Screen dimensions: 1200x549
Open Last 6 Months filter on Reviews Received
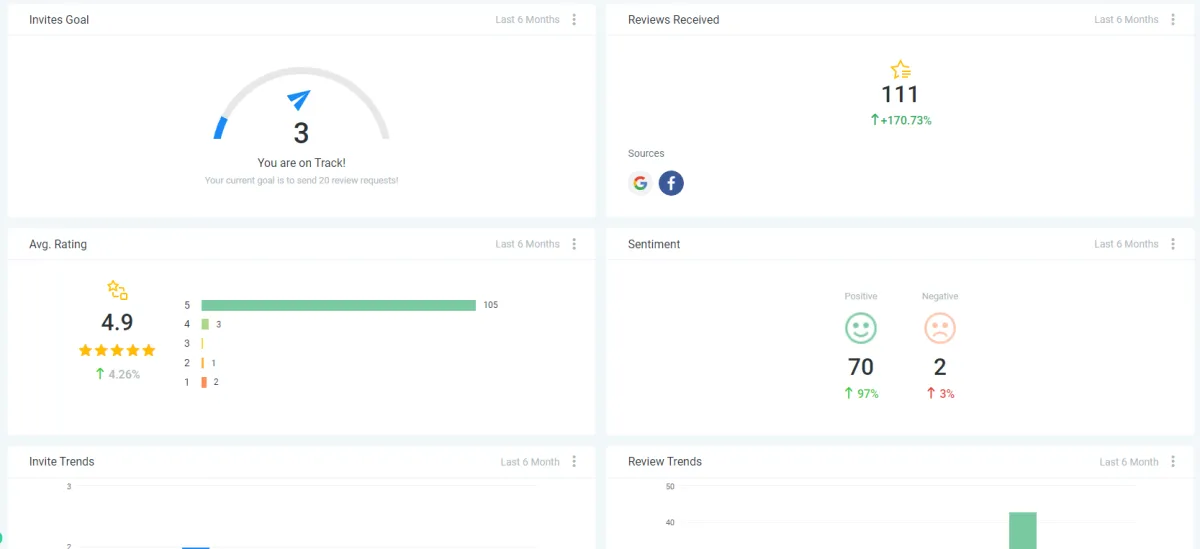tap(1126, 20)
